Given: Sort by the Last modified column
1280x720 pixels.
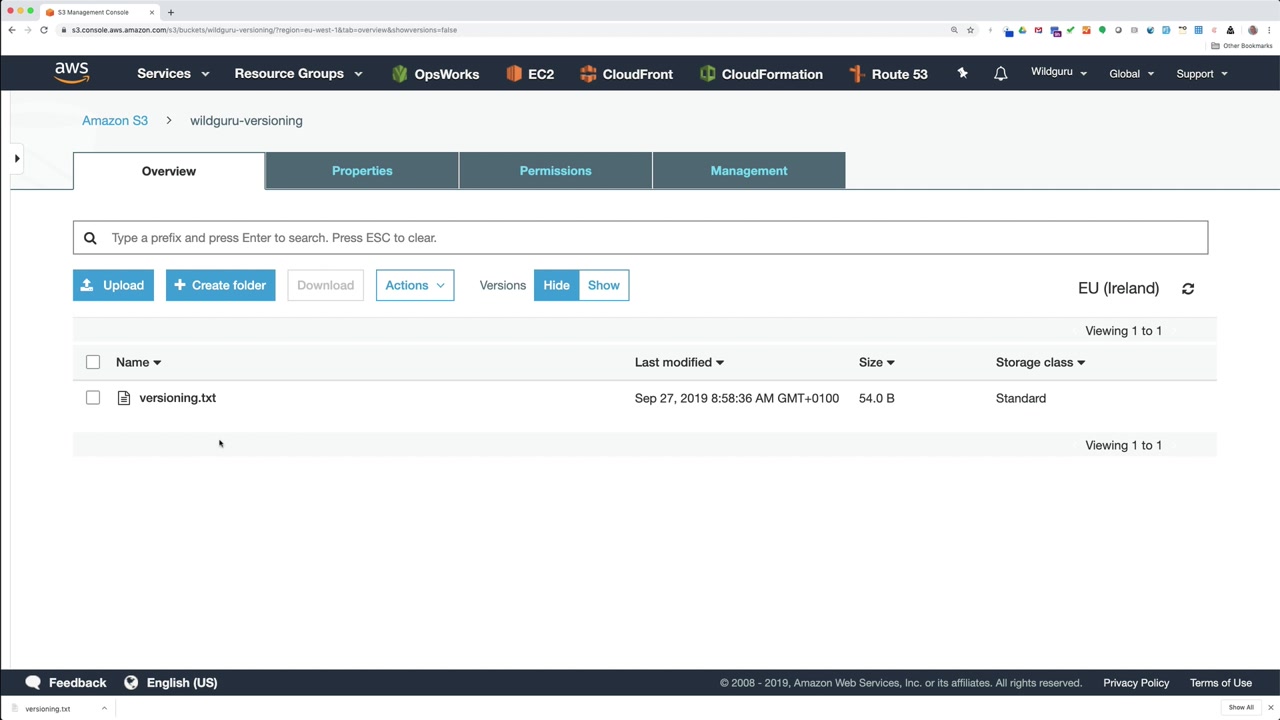Looking at the screenshot, I should (679, 362).
